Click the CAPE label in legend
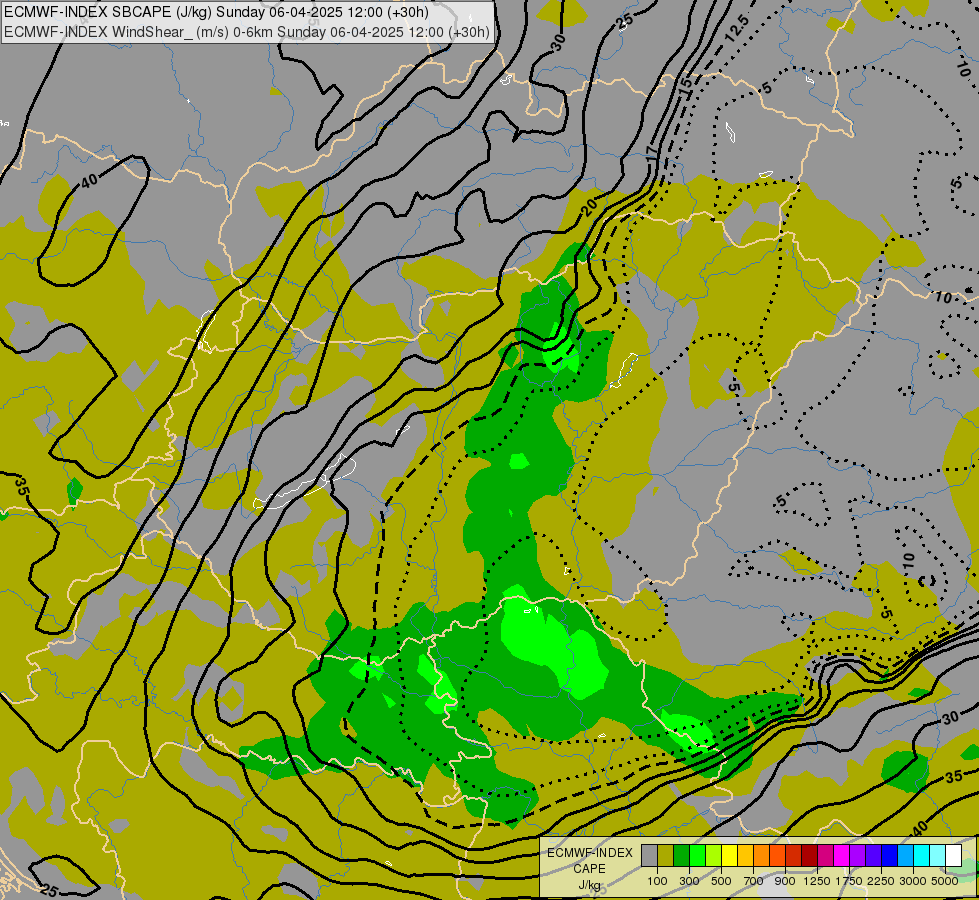Screen dimensions: 979x900 pyautogui.click(x=589, y=868)
